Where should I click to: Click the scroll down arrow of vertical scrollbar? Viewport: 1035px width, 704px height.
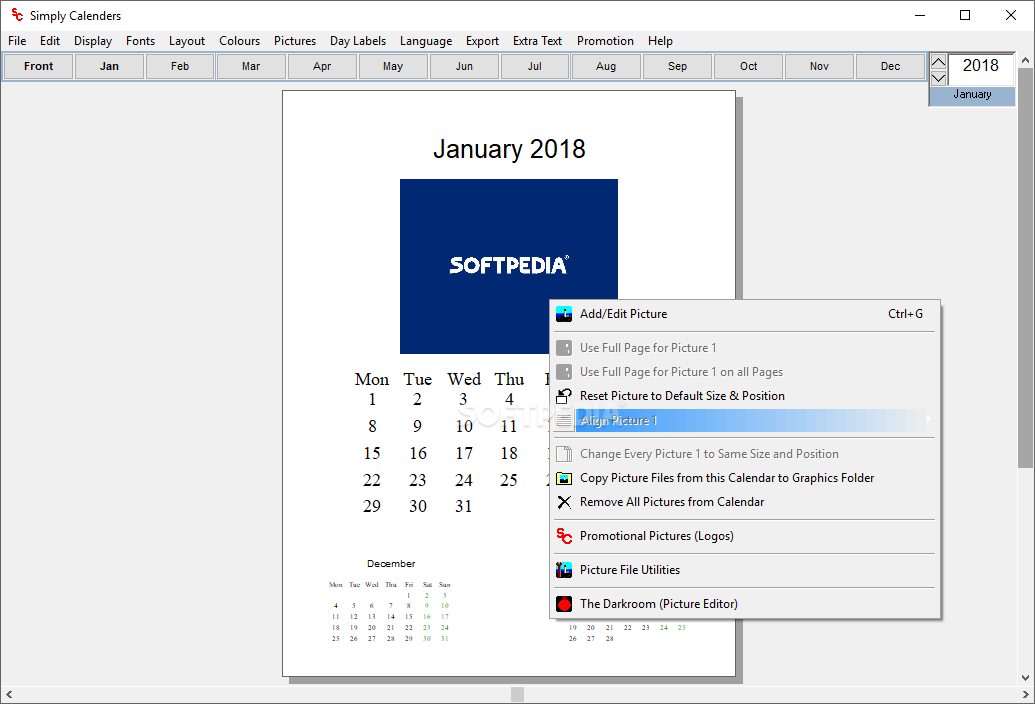click(1025, 678)
